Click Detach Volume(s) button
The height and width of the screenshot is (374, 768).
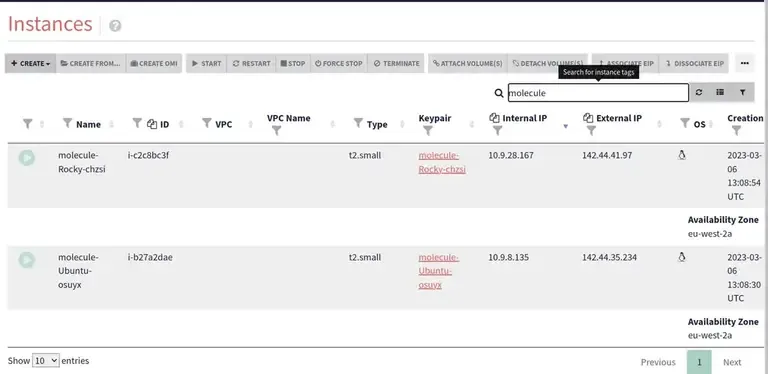point(548,64)
